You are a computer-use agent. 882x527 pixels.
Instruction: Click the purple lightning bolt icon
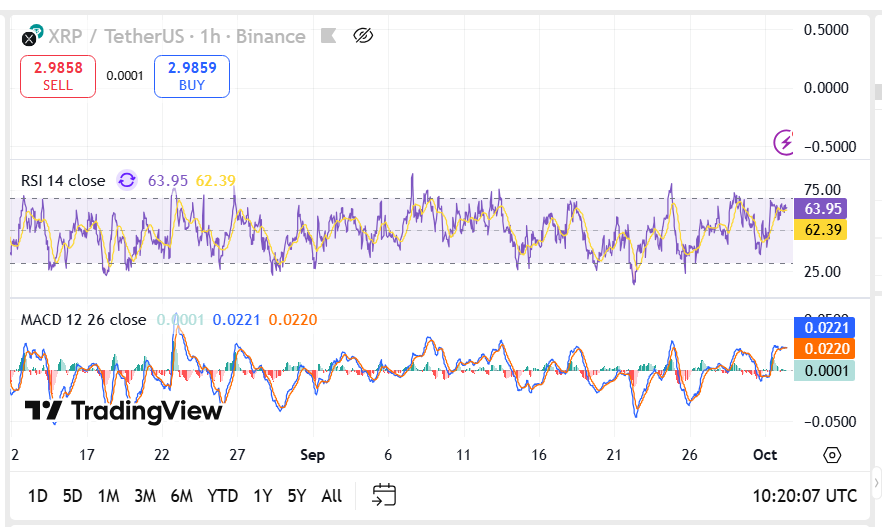pos(785,143)
